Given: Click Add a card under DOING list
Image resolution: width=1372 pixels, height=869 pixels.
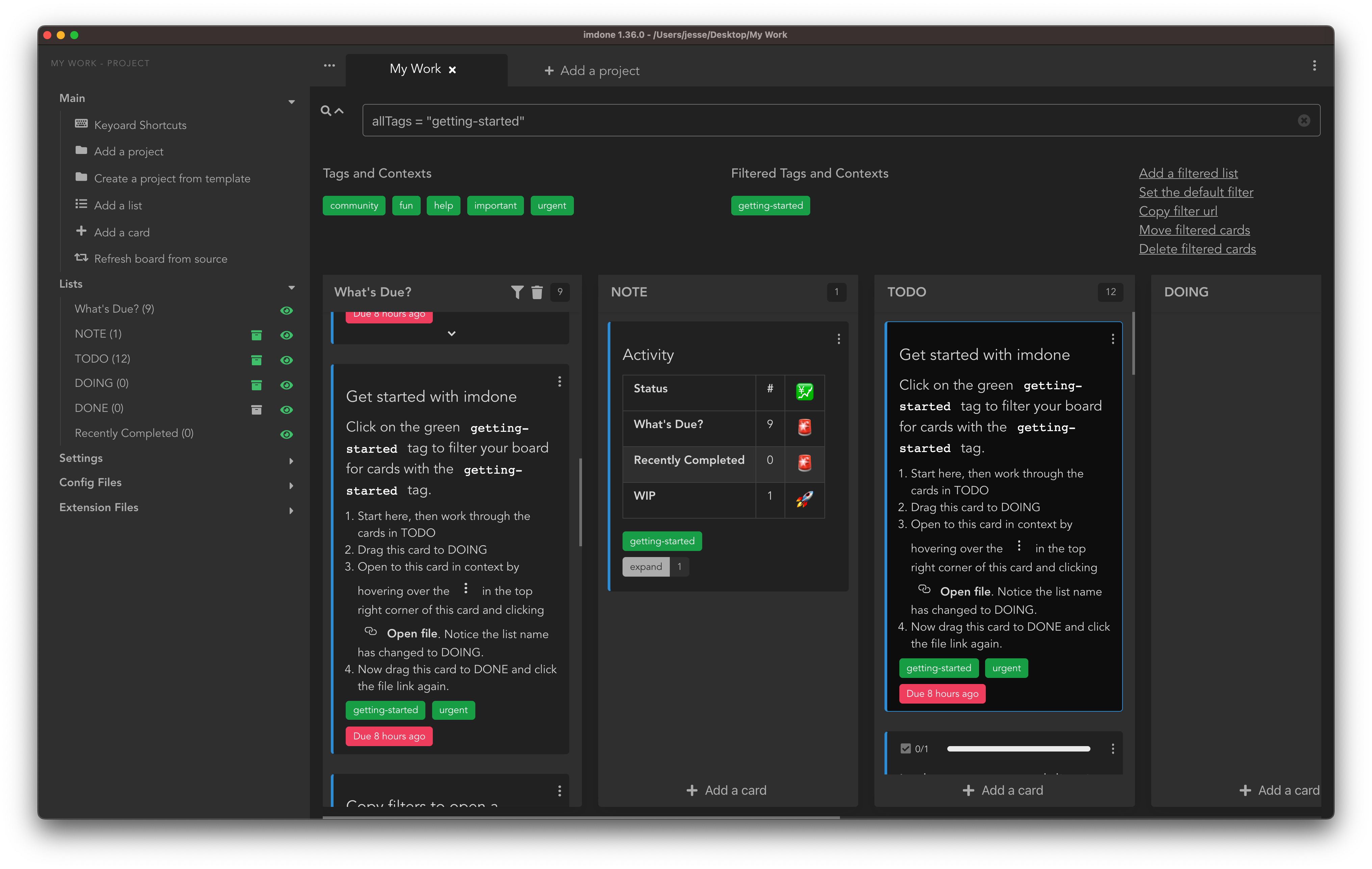Looking at the screenshot, I should click(1279, 790).
